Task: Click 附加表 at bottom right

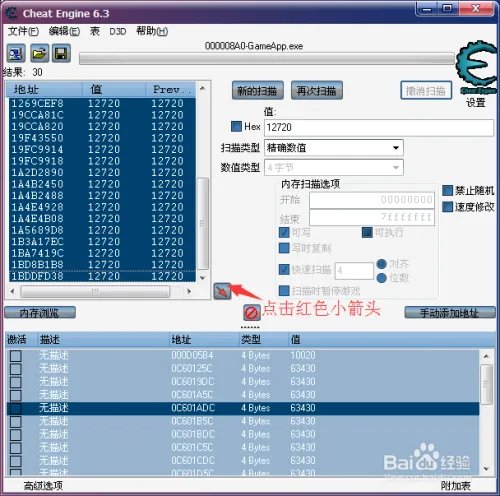Action: point(455,486)
